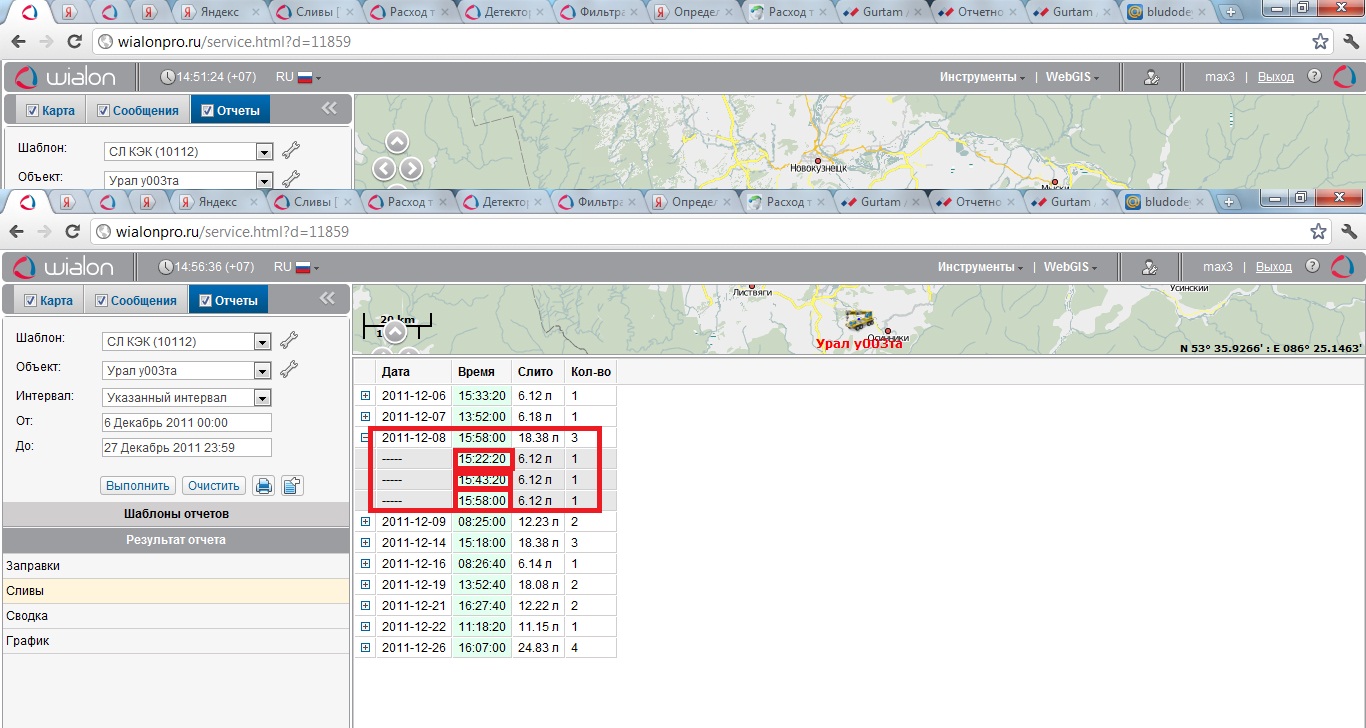Click the 15:22:20 time cell
The width and height of the screenshot is (1366, 728).
click(482, 459)
